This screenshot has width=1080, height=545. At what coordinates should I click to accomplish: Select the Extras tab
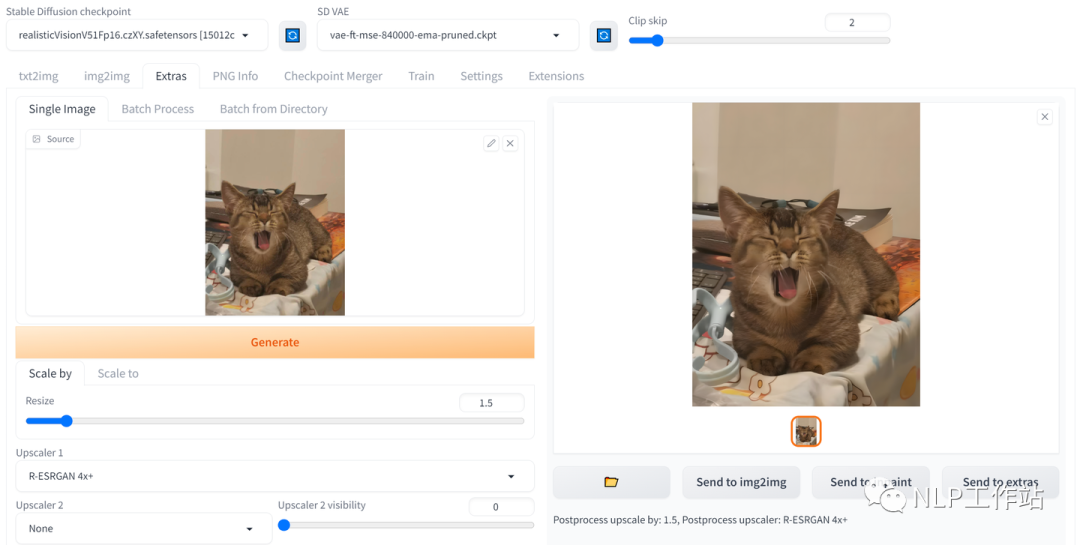pyautogui.click(x=171, y=76)
